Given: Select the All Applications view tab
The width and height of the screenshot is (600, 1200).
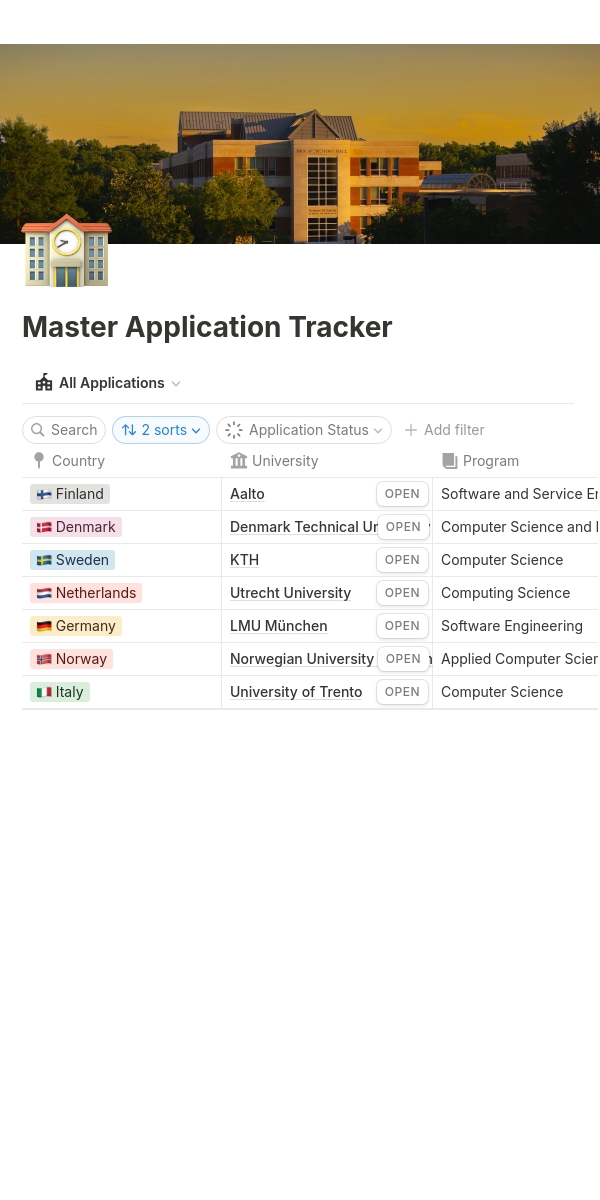Looking at the screenshot, I should pos(111,383).
